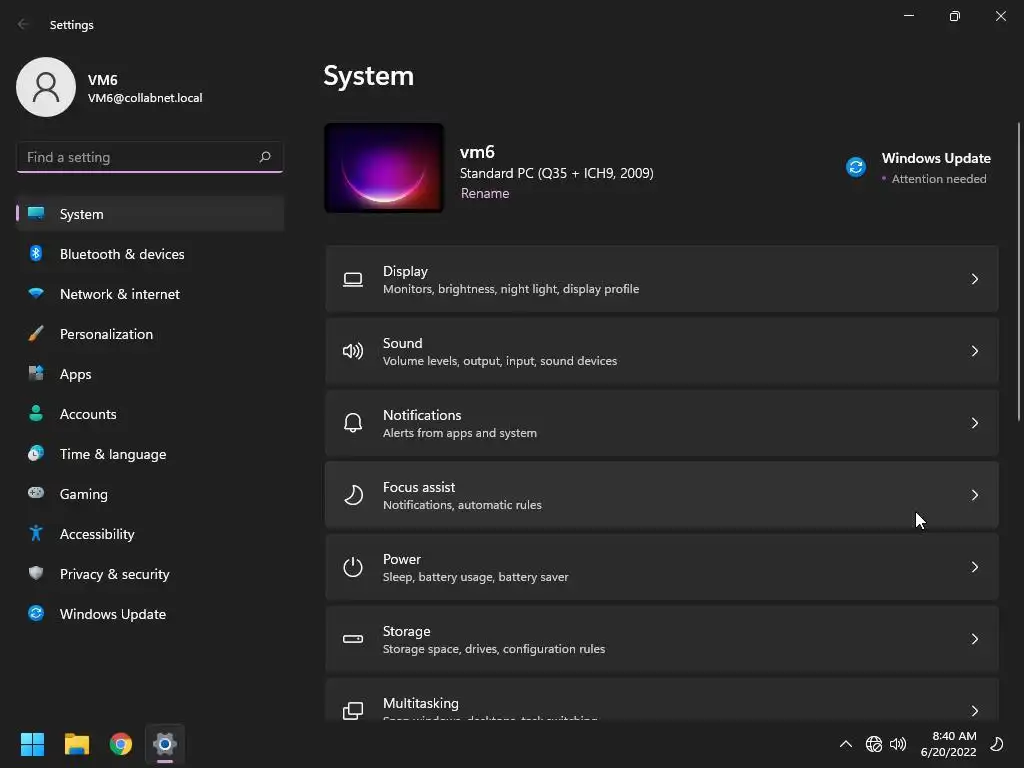This screenshot has height=768, width=1024.
Task: Select System in the sidebar
Action: [x=150, y=214]
